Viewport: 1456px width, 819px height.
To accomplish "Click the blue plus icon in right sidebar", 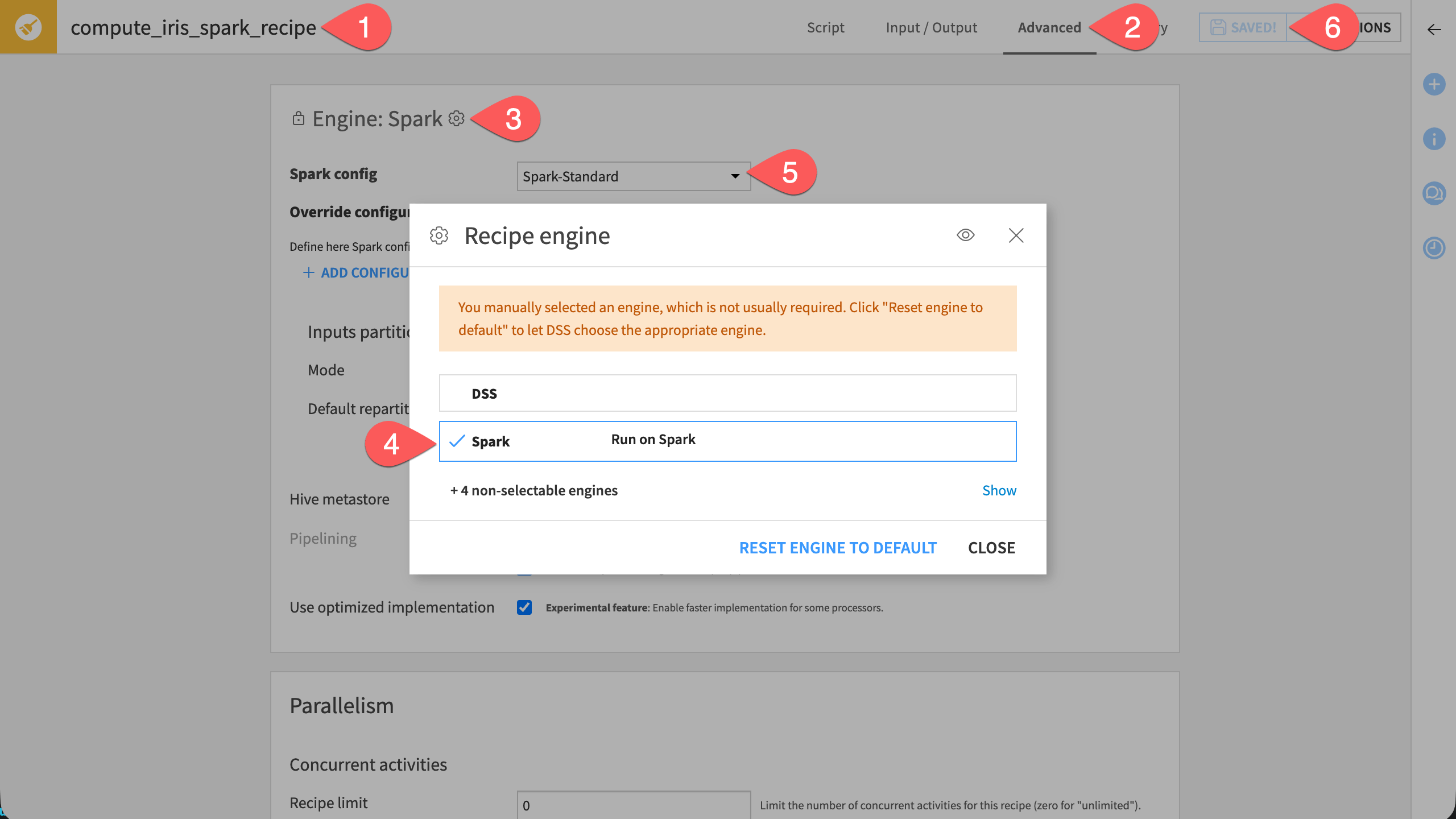I will coord(1434,84).
